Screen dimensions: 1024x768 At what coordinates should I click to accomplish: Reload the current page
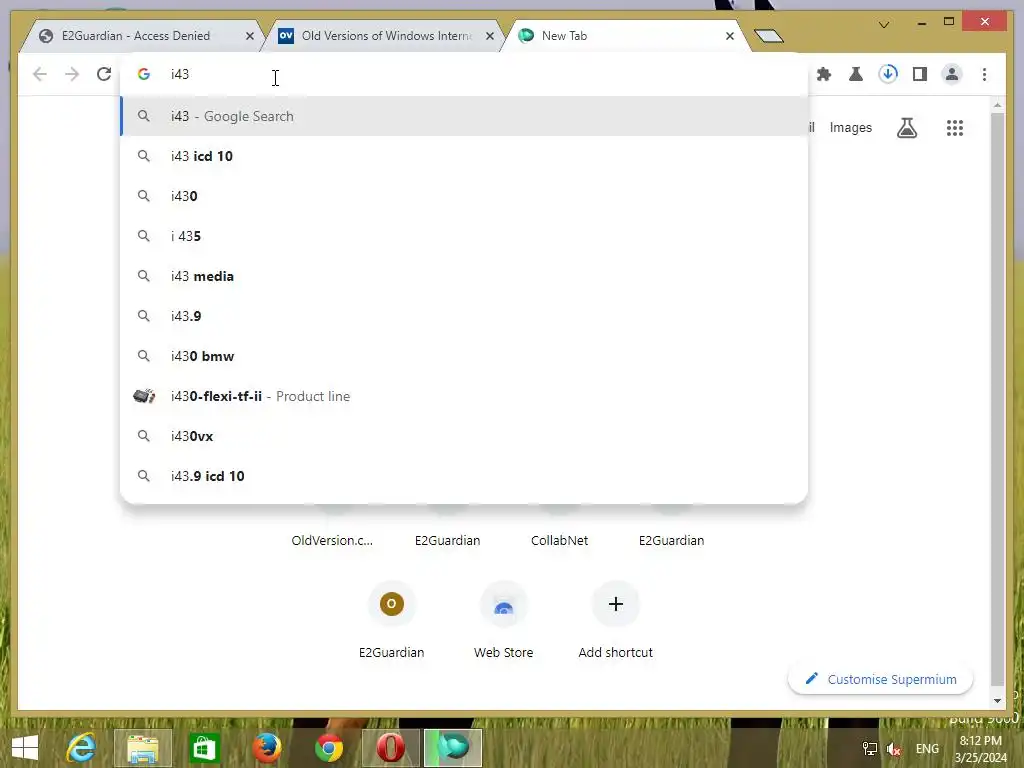[104, 74]
